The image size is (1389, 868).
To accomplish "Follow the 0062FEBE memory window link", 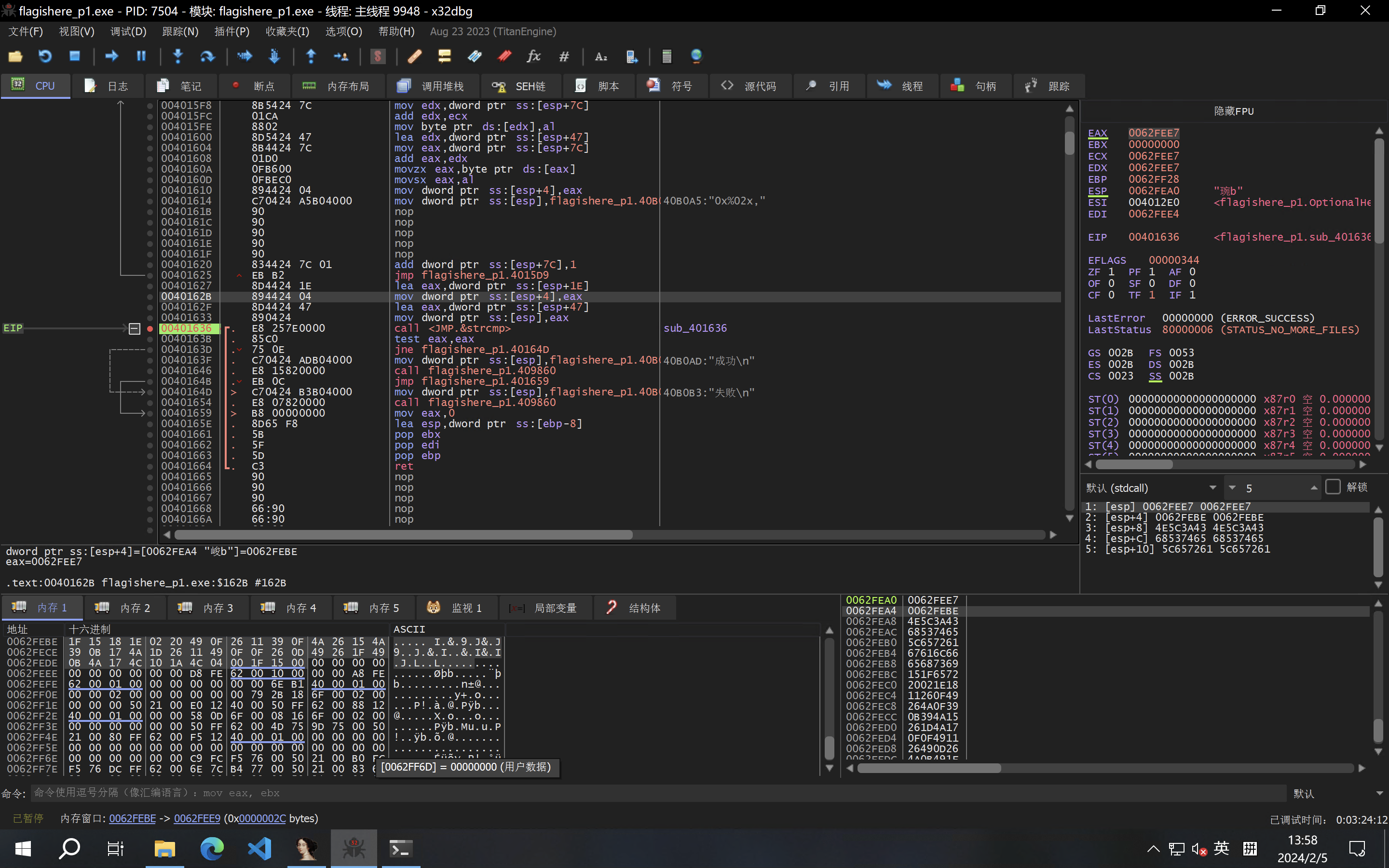I will (132, 819).
